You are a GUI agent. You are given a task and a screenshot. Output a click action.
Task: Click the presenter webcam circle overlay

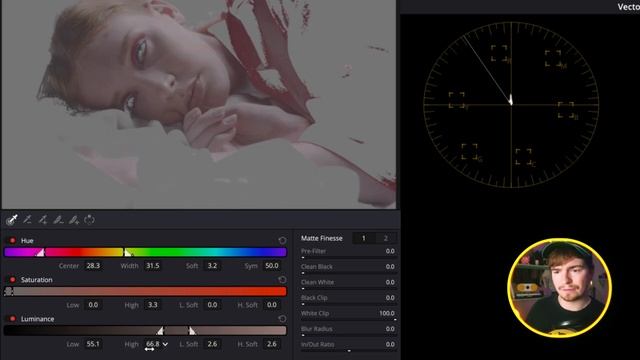tap(559, 288)
